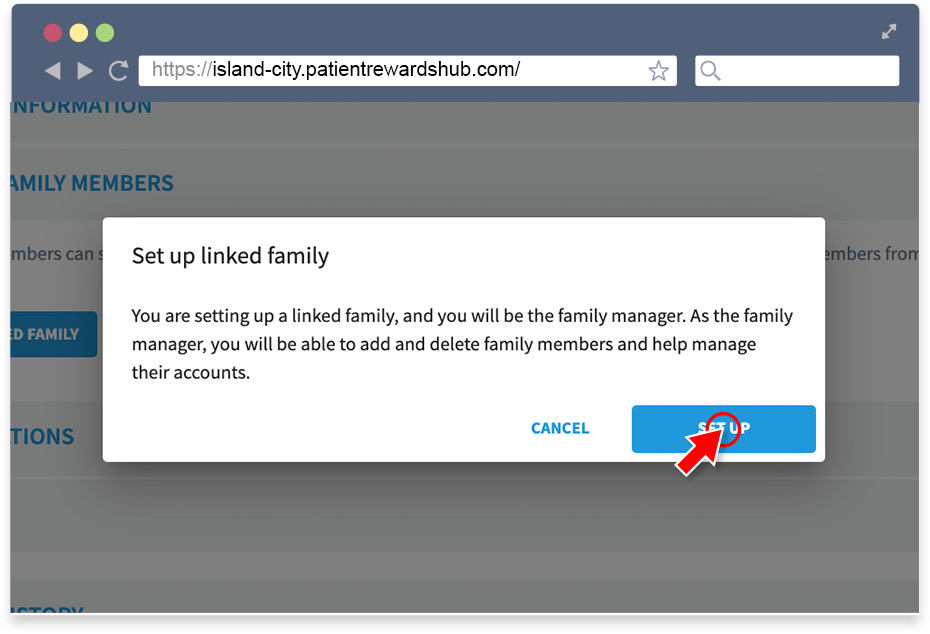Dismiss the dialog with CANCEL
930x634 pixels.
560,428
